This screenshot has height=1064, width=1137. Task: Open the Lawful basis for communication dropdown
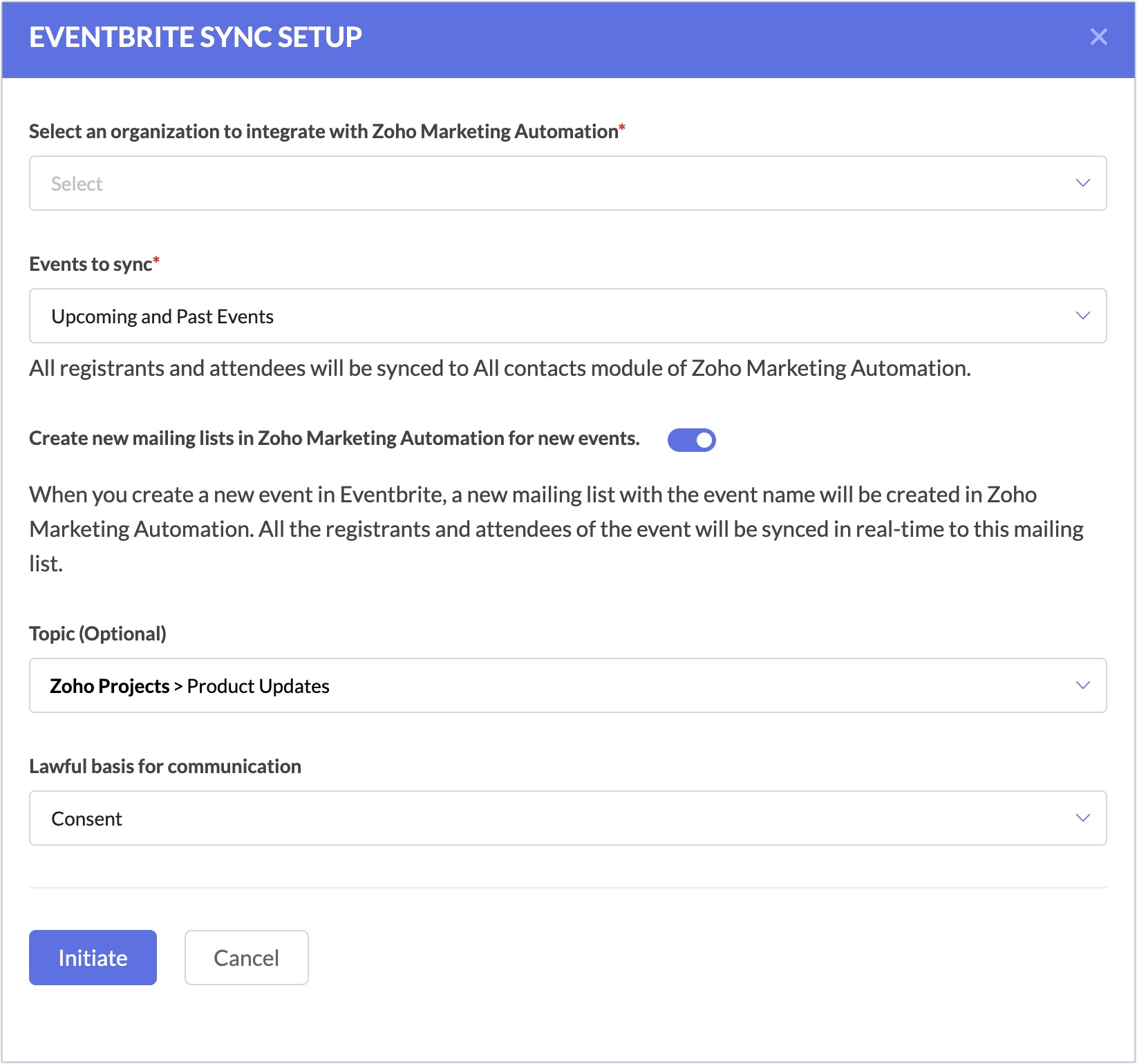coord(567,818)
